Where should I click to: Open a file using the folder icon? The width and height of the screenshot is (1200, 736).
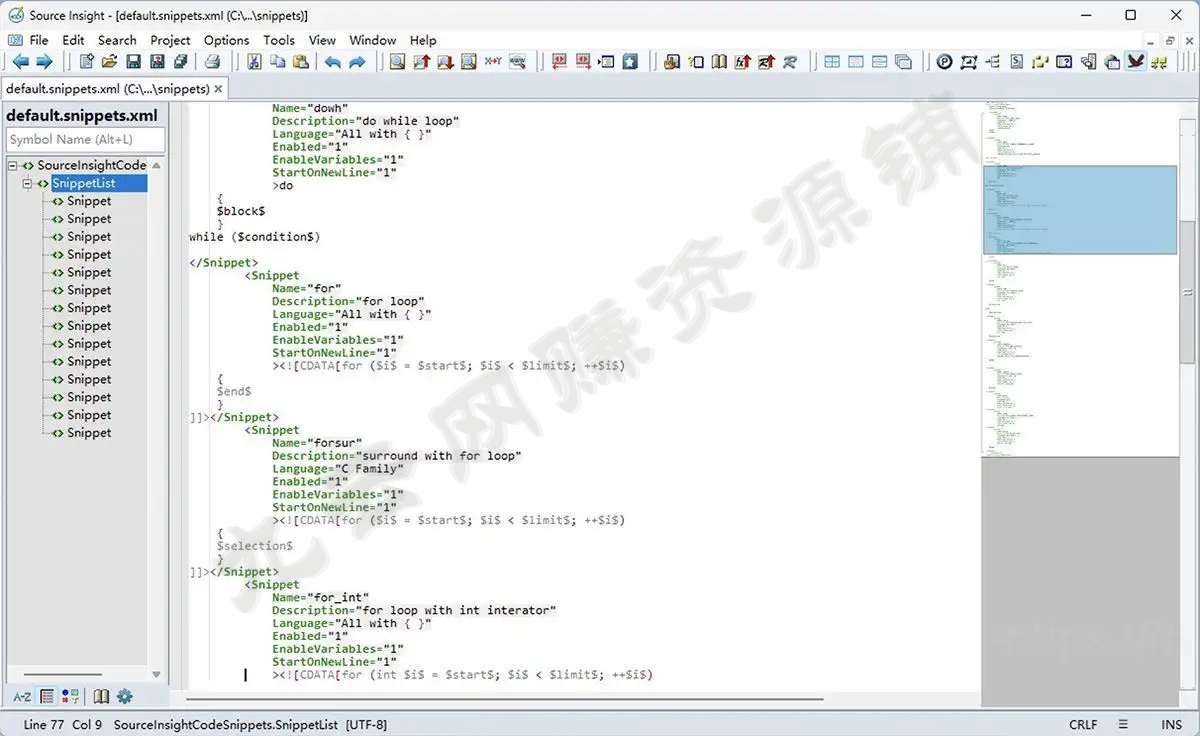pyautogui.click(x=110, y=62)
